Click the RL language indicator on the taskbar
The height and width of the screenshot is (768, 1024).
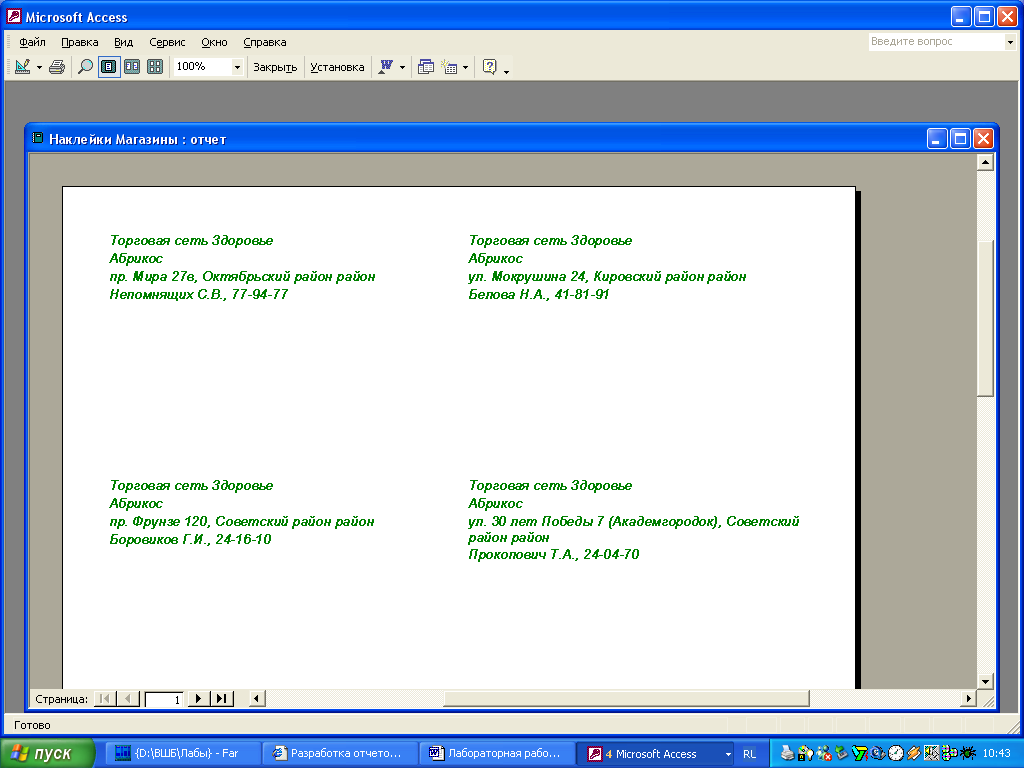click(x=749, y=754)
